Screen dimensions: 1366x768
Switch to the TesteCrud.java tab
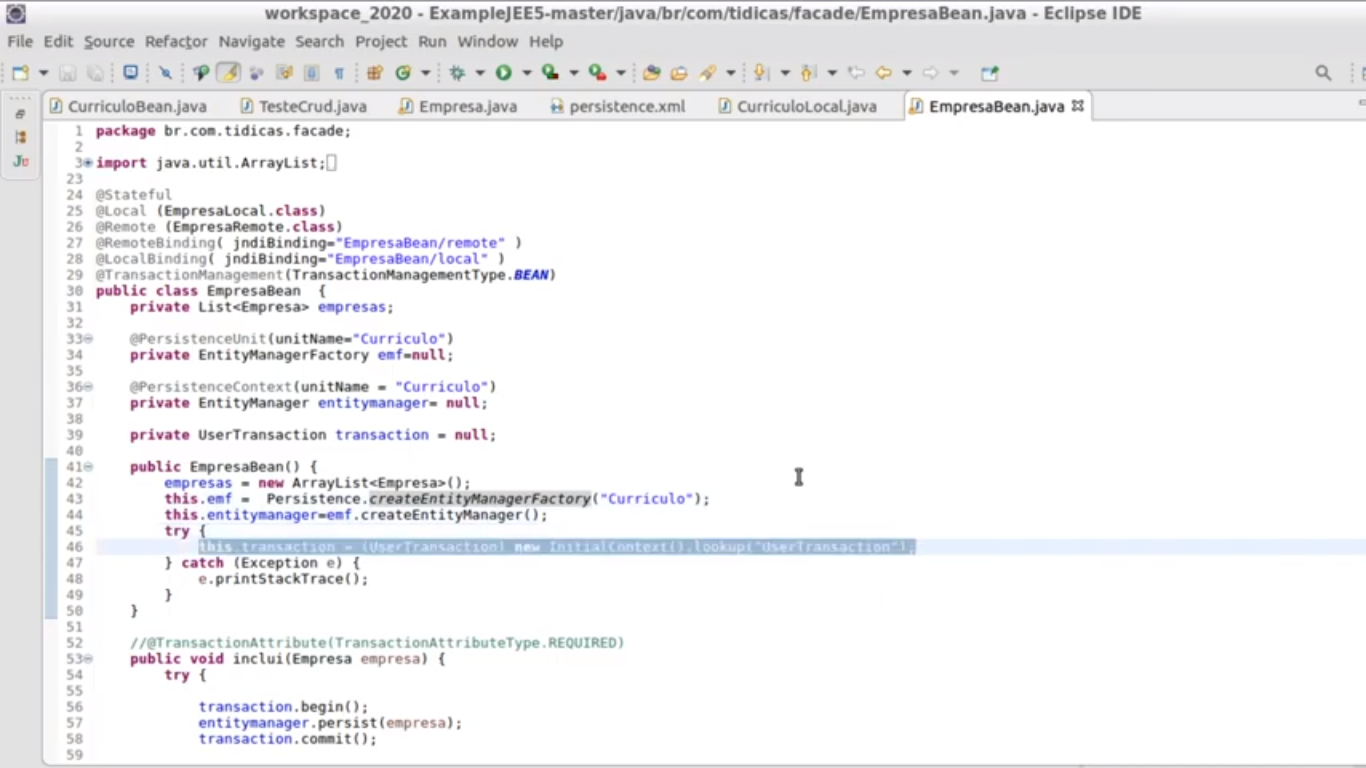(x=303, y=106)
